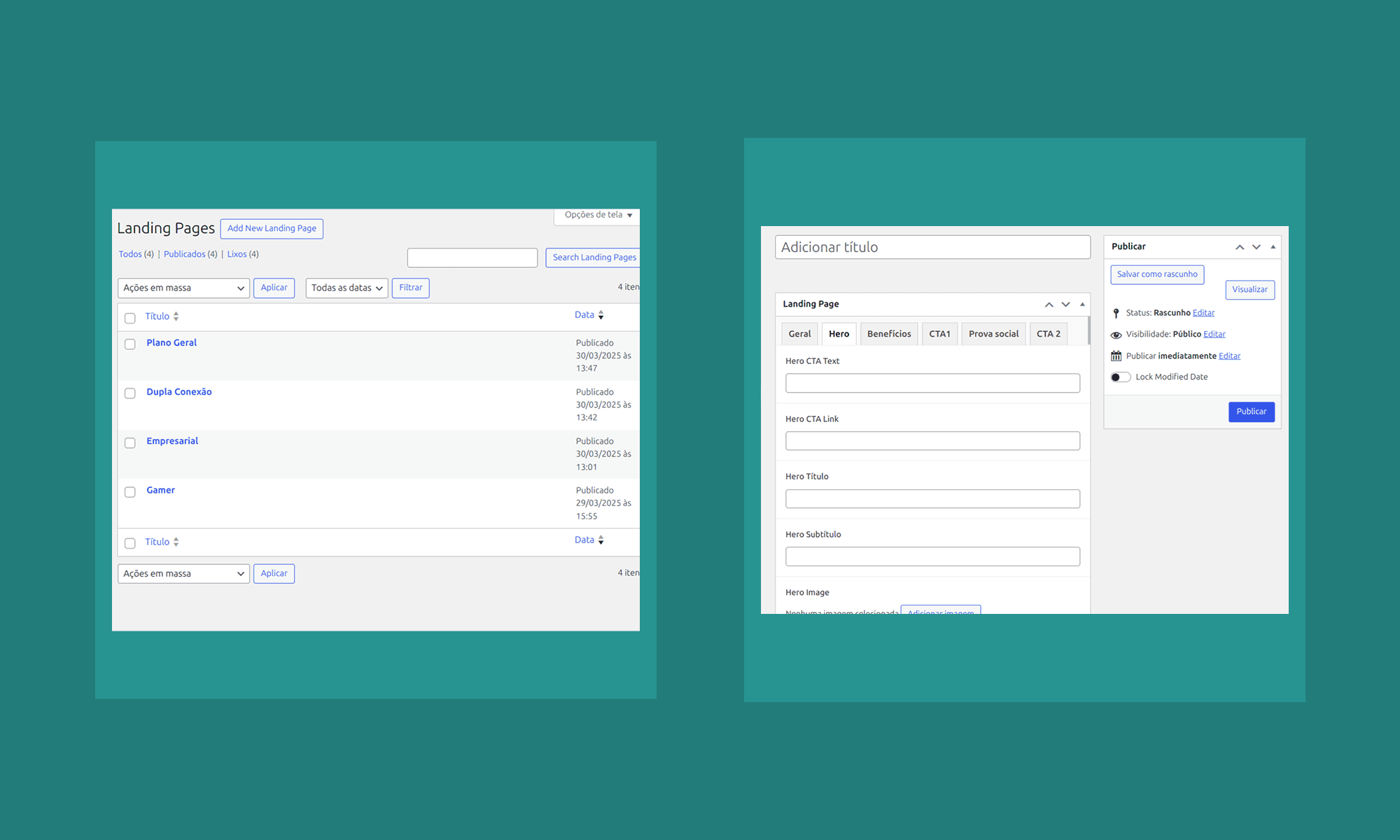Switch to the Benefícios tab
The height and width of the screenshot is (840, 1400).
(888, 333)
